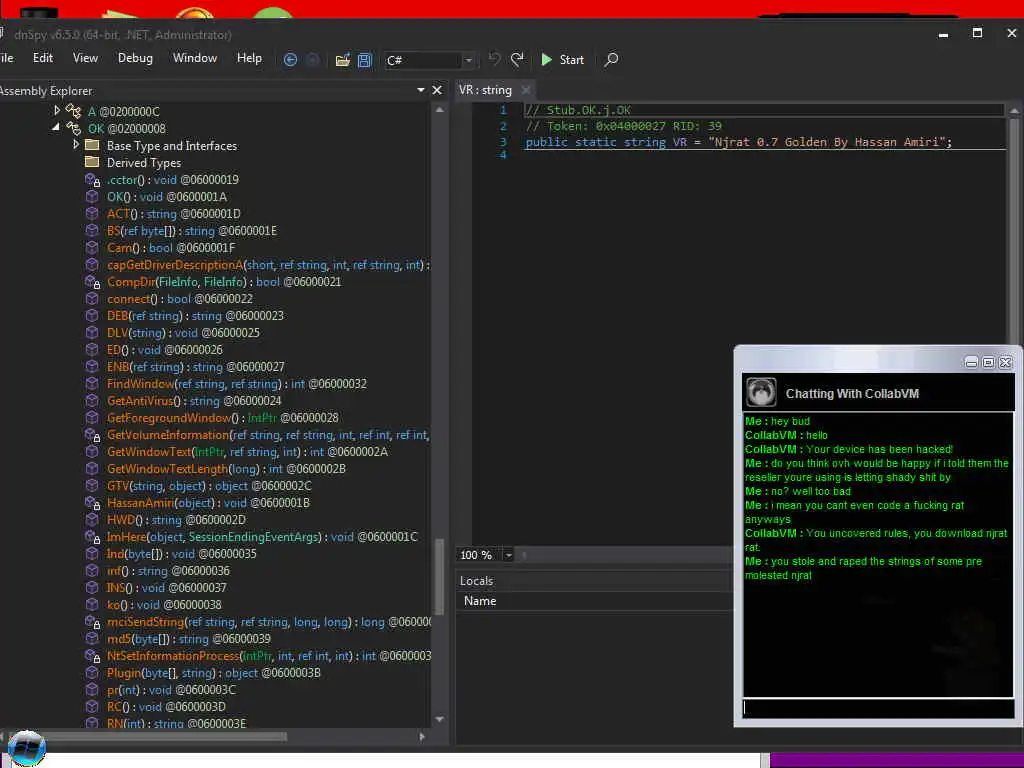1024x768 pixels.
Task: Open the Help menu
Action: tap(249, 58)
